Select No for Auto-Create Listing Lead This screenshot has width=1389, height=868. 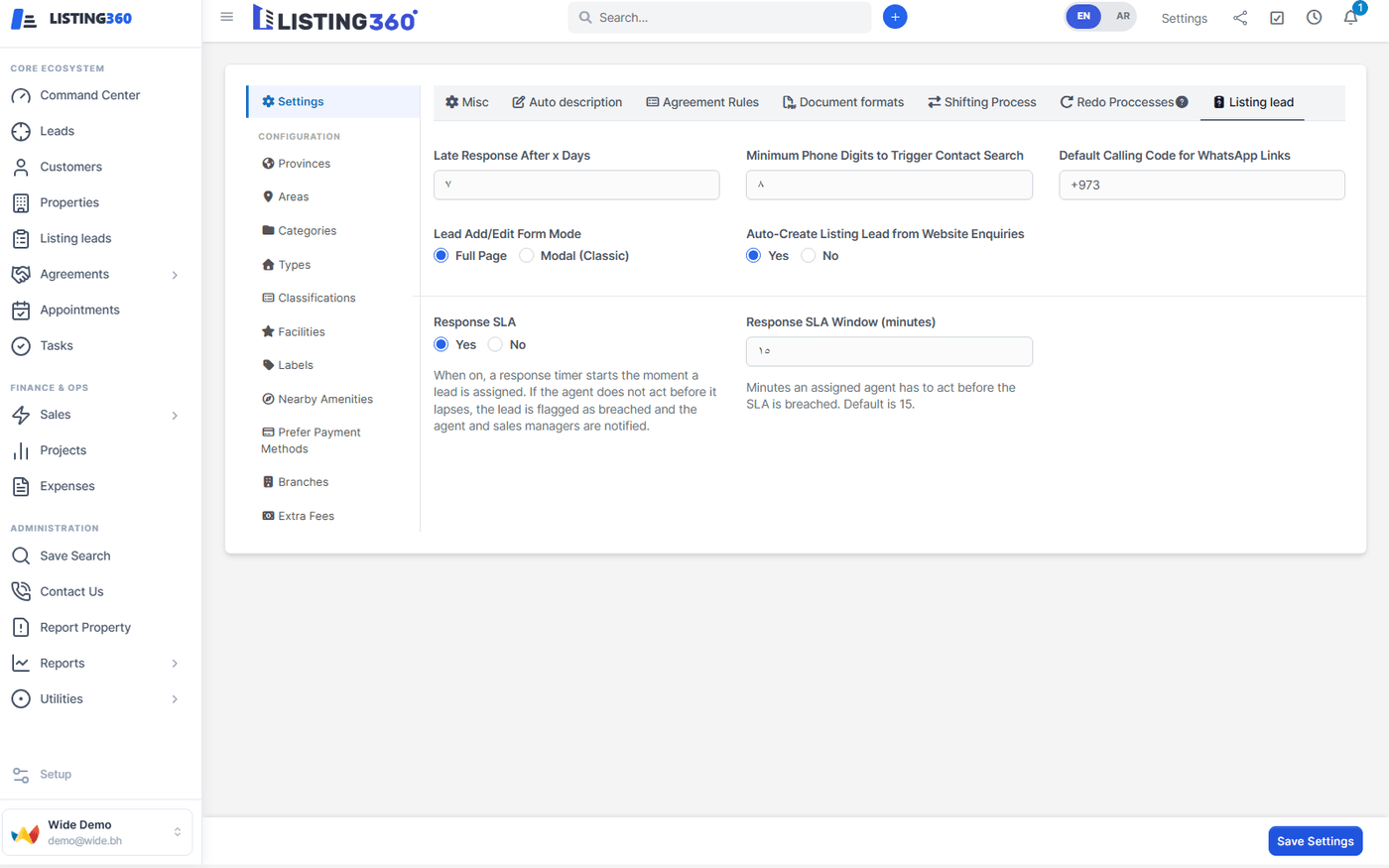coord(809,256)
